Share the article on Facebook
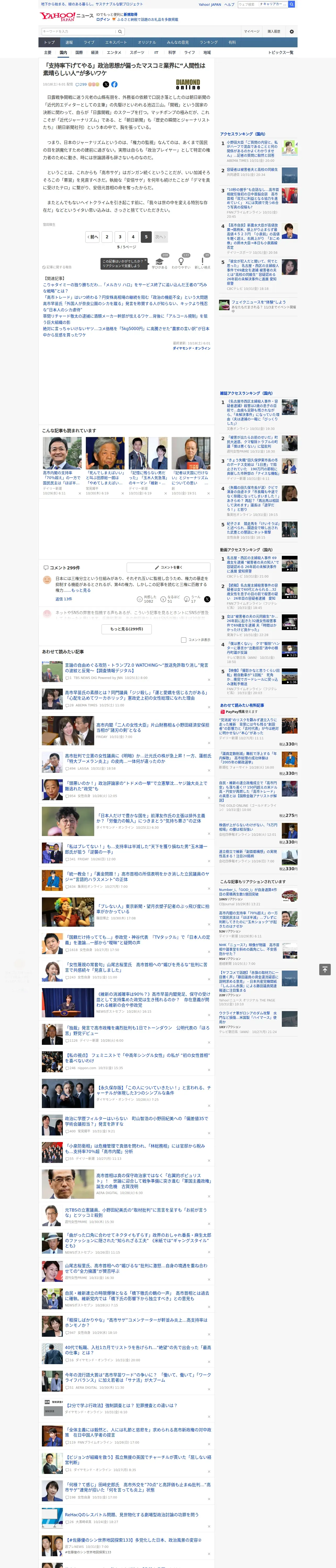The height and width of the screenshot is (1568, 336). (114, 85)
